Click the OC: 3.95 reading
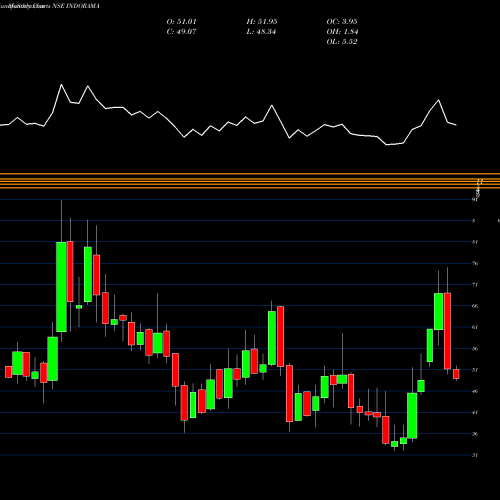 click(x=342, y=22)
